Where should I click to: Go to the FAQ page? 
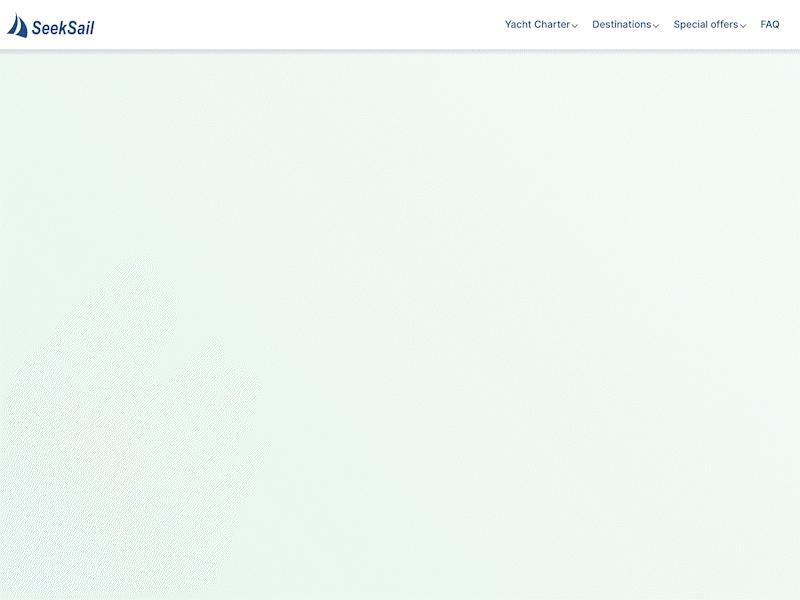pos(769,24)
